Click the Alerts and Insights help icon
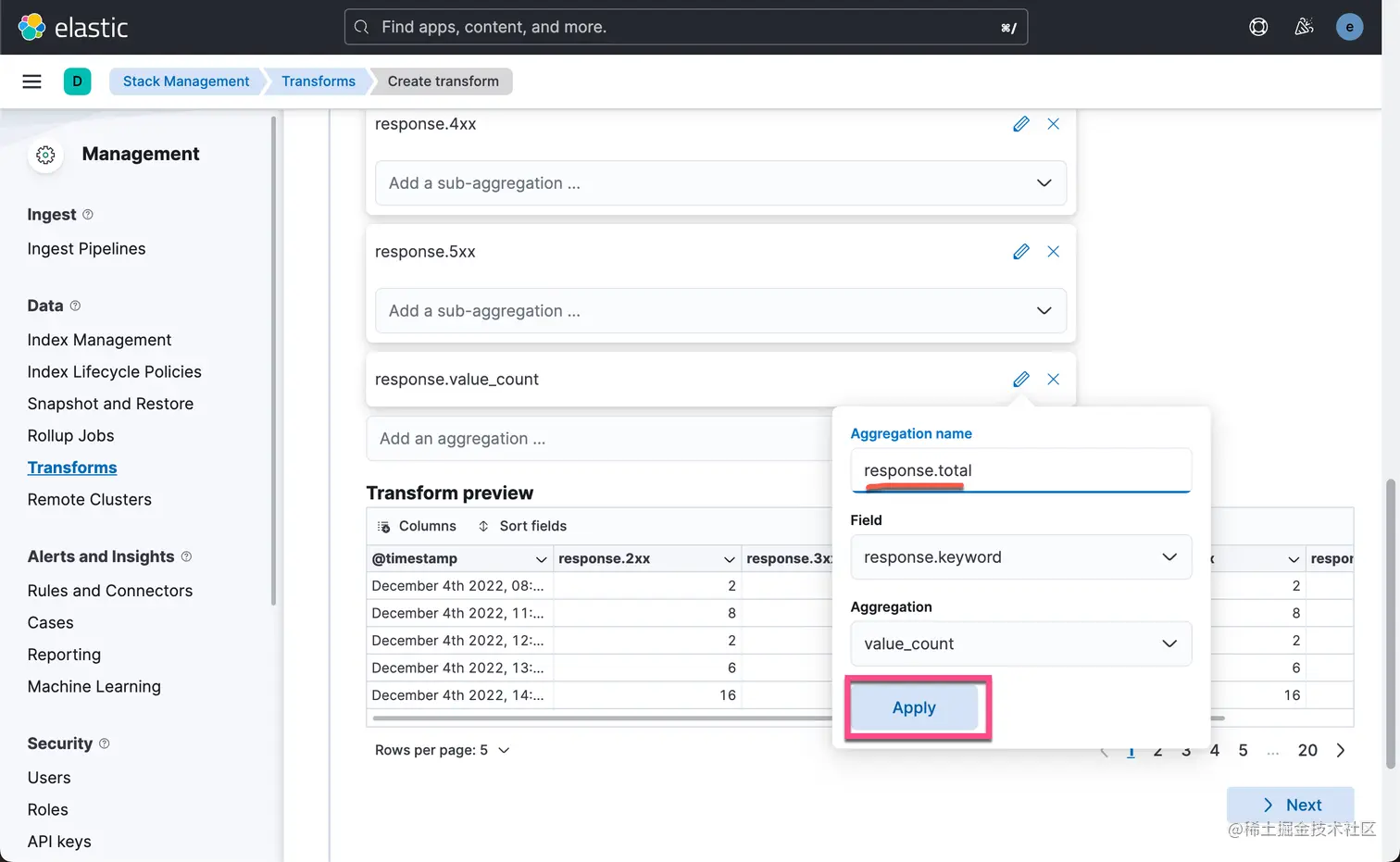The image size is (1400, 862). pyautogui.click(x=186, y=556)
